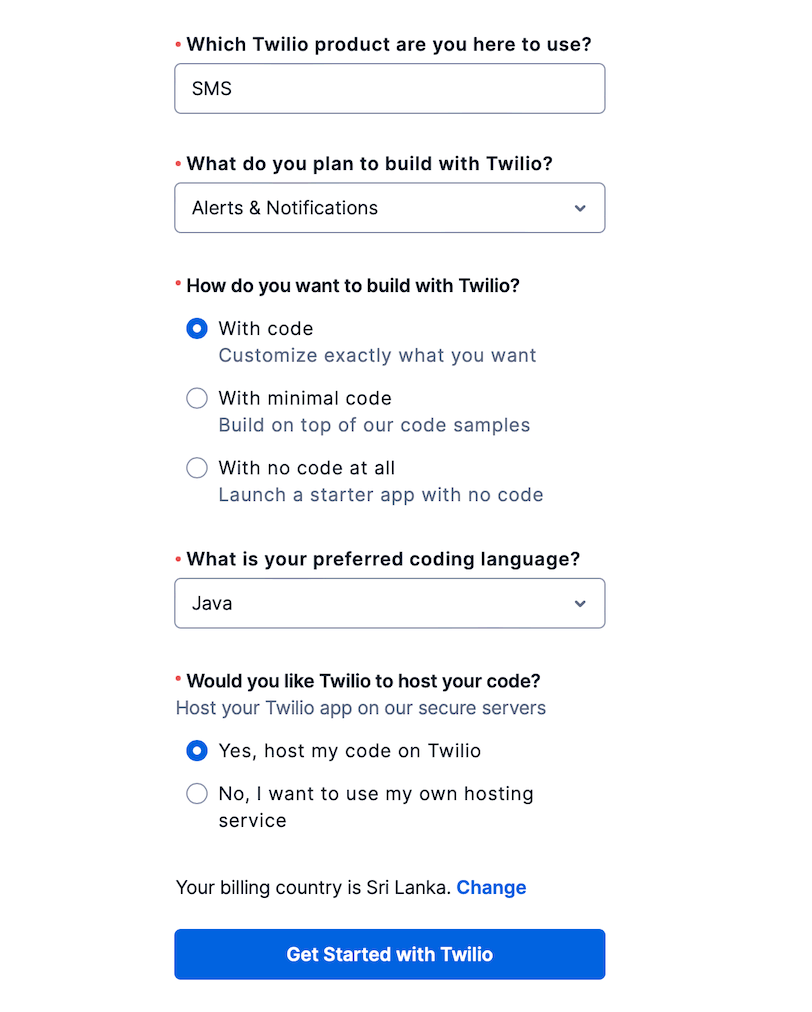812x1012 pixels.
Task: Open the preferred coding language dropdown
Action: click(389, 603)
